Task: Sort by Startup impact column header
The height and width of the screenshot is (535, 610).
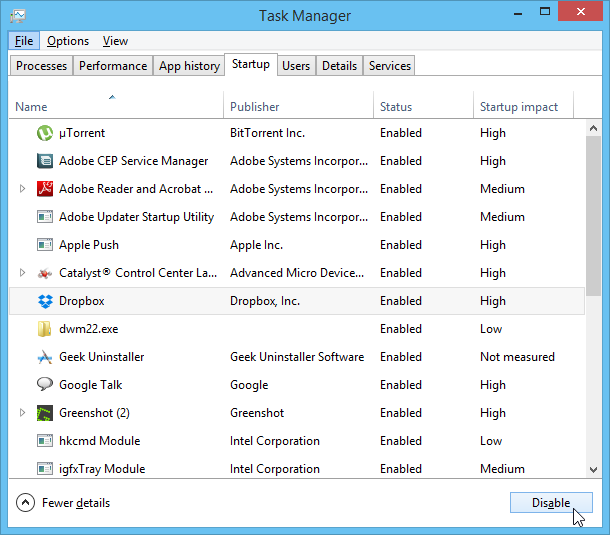Action: 519,107
